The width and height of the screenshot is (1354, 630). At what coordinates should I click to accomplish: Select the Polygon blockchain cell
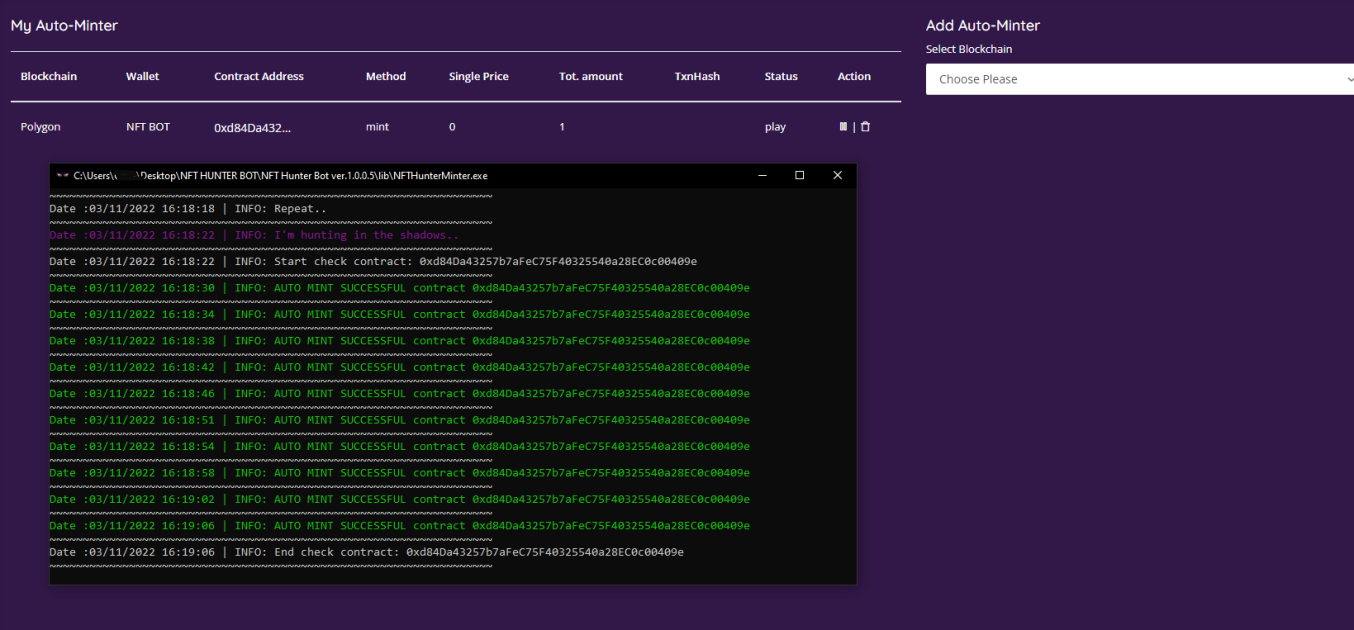pos(41,127)
